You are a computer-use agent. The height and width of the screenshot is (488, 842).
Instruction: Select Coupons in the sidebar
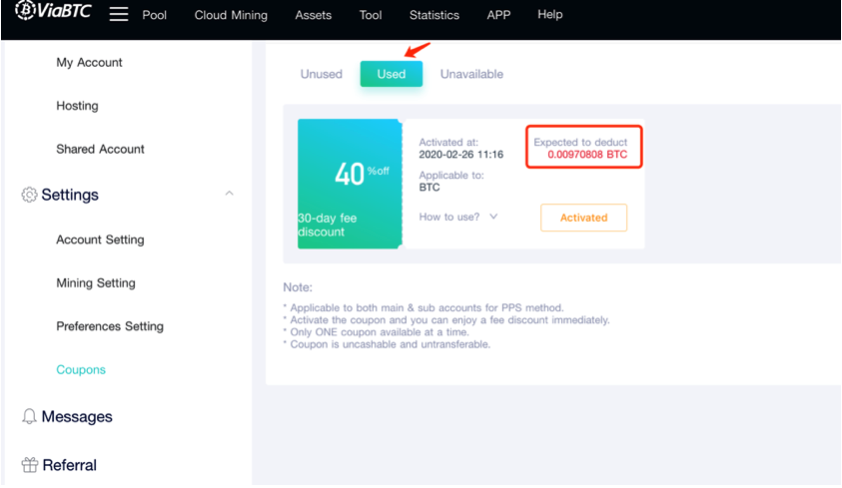[x=81, y=370]
